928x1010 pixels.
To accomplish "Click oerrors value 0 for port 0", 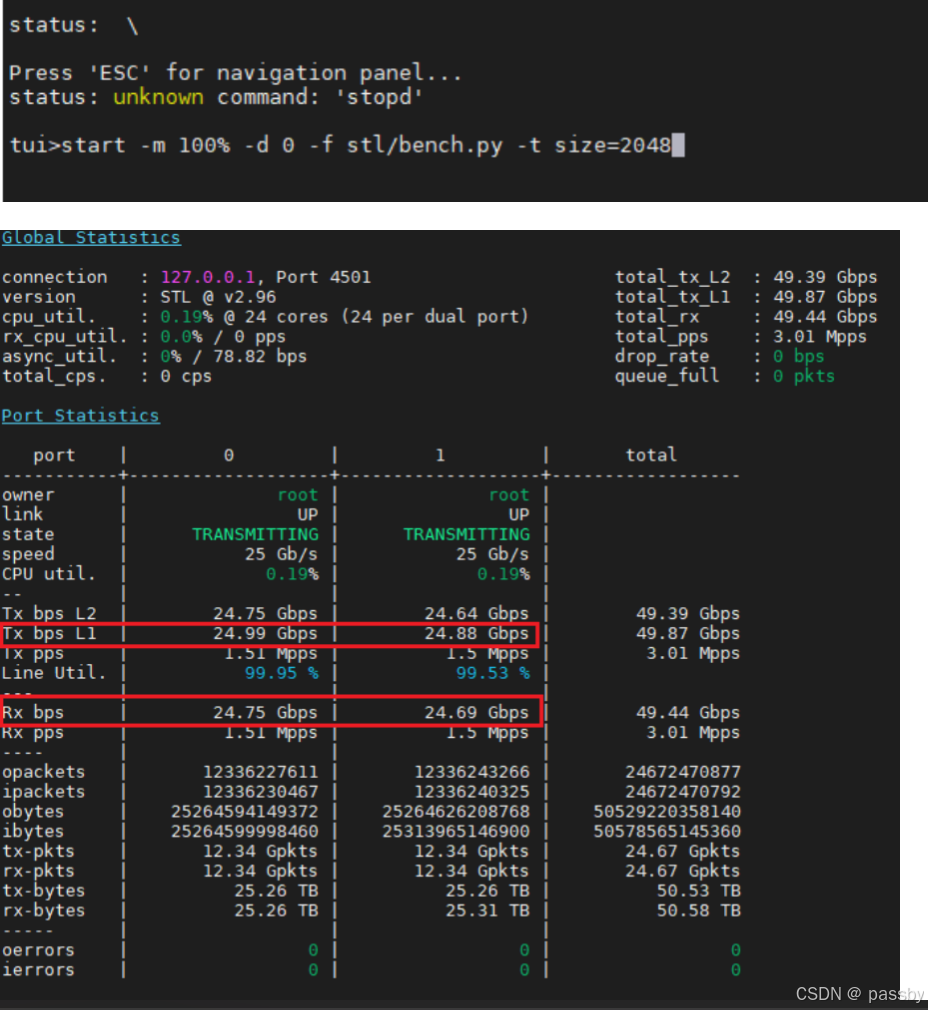I will point(313,951).
